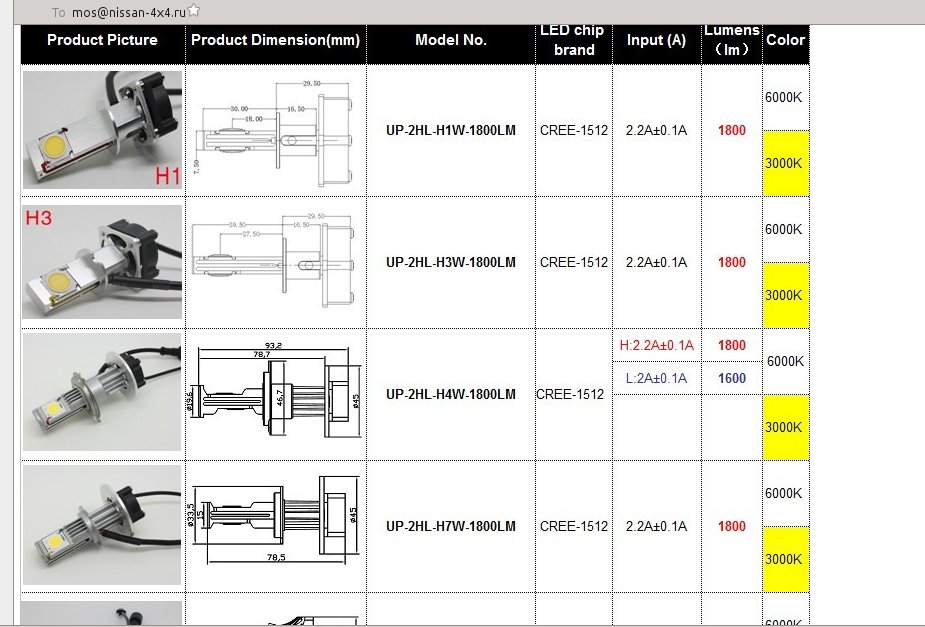This screenshot has height=627, width=925.
Task: Click the H7 bulb dimension drawing
Action: [275, 519]
